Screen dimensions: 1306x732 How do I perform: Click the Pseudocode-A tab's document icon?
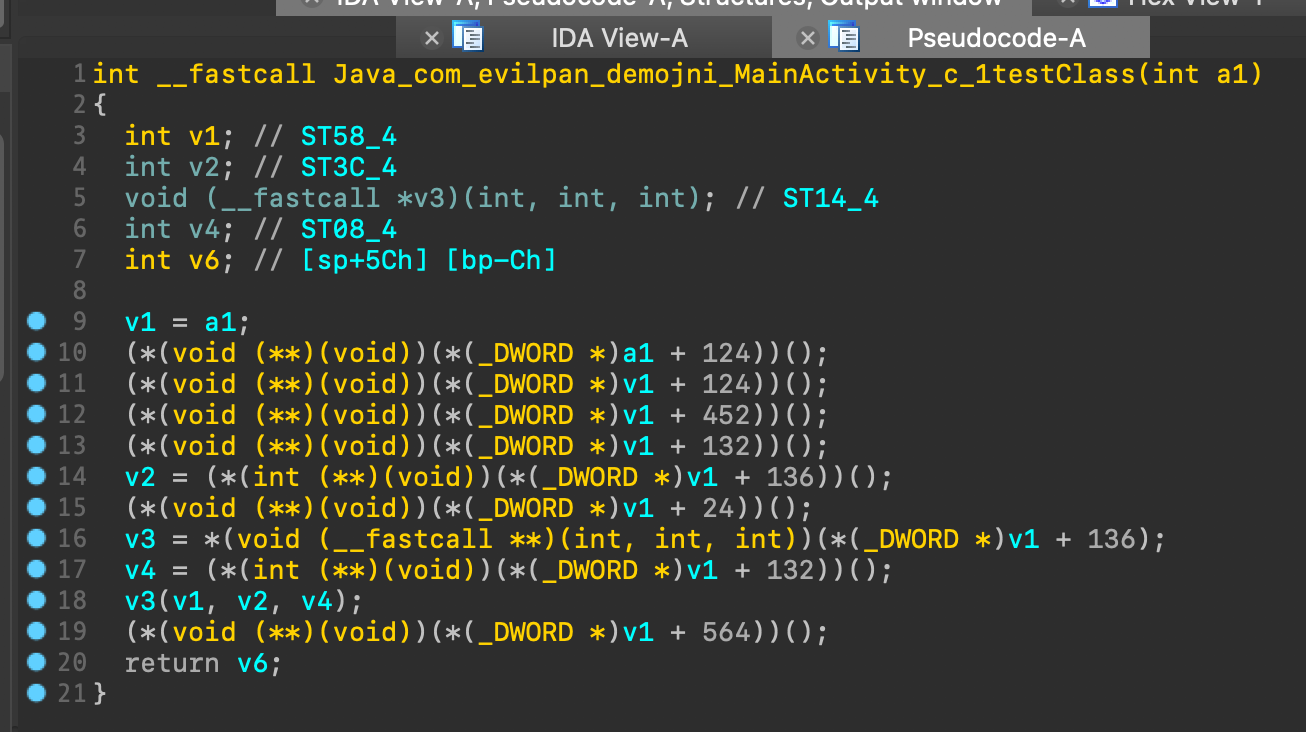point(844,37)
